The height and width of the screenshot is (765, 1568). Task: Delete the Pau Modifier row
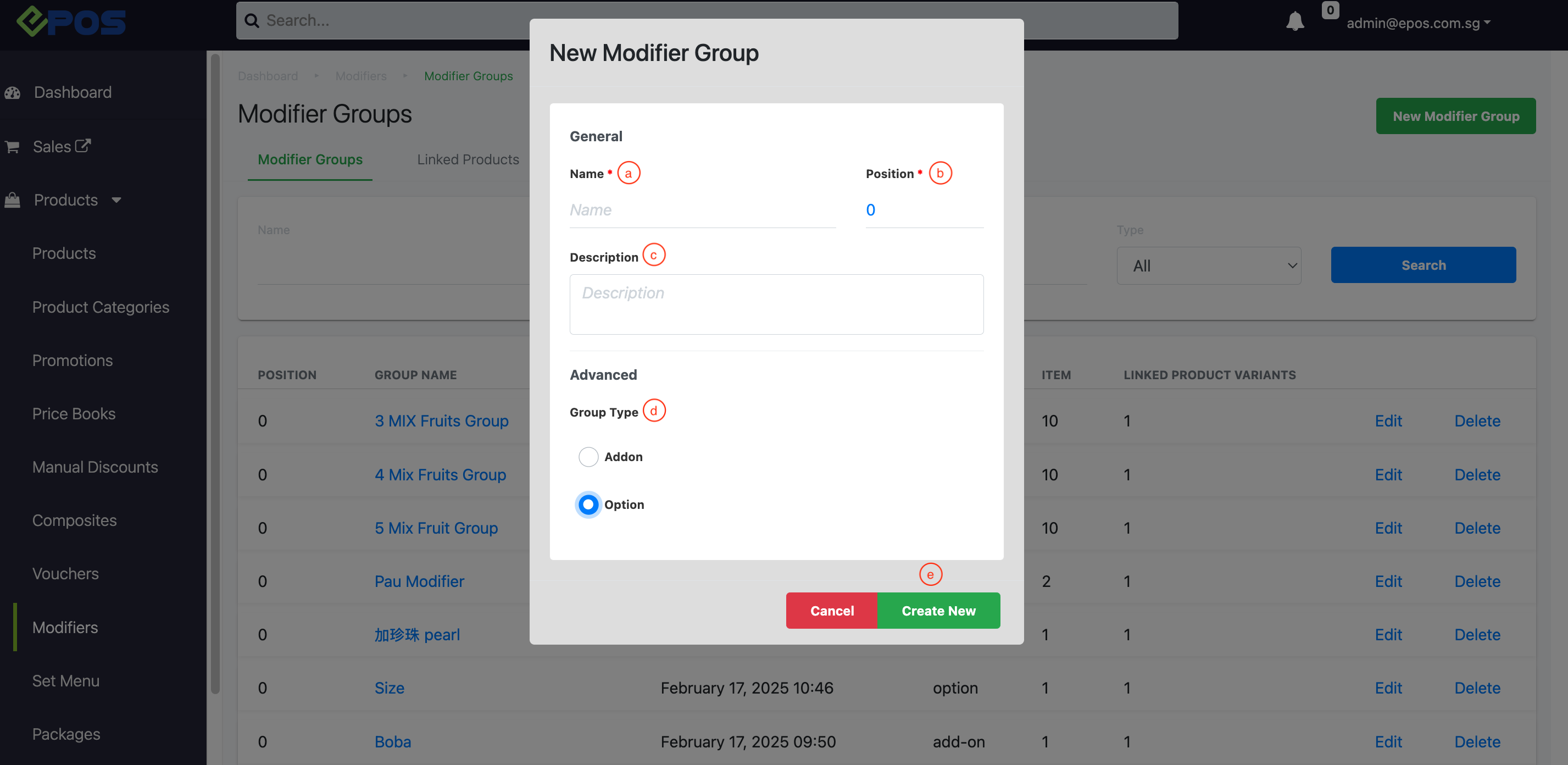[1477, 581]
